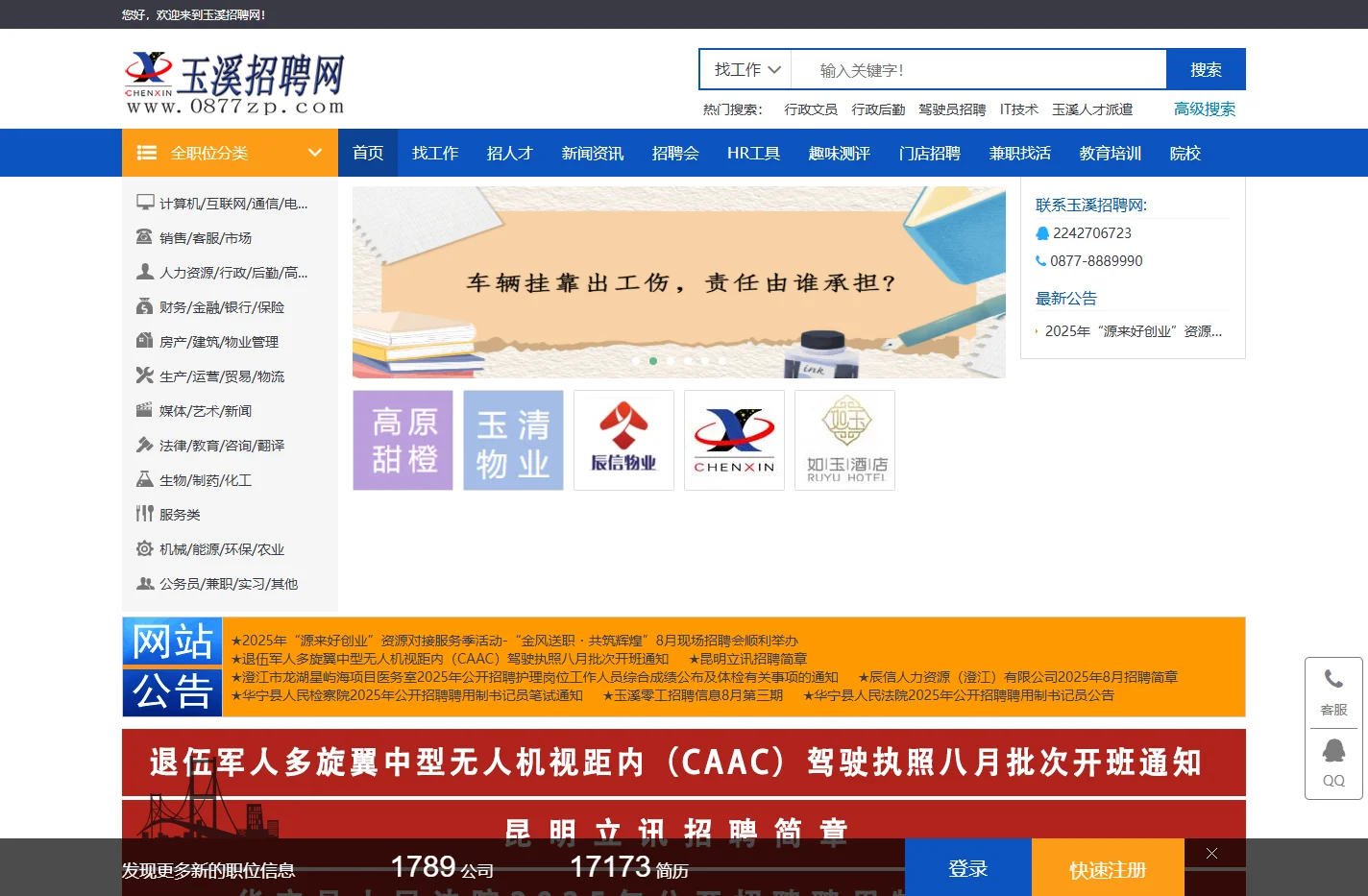This screenshot has width=1368, height=896.
Task: Open announcement 玉溪零工招聘信息8月第三期
Action: 693,695
